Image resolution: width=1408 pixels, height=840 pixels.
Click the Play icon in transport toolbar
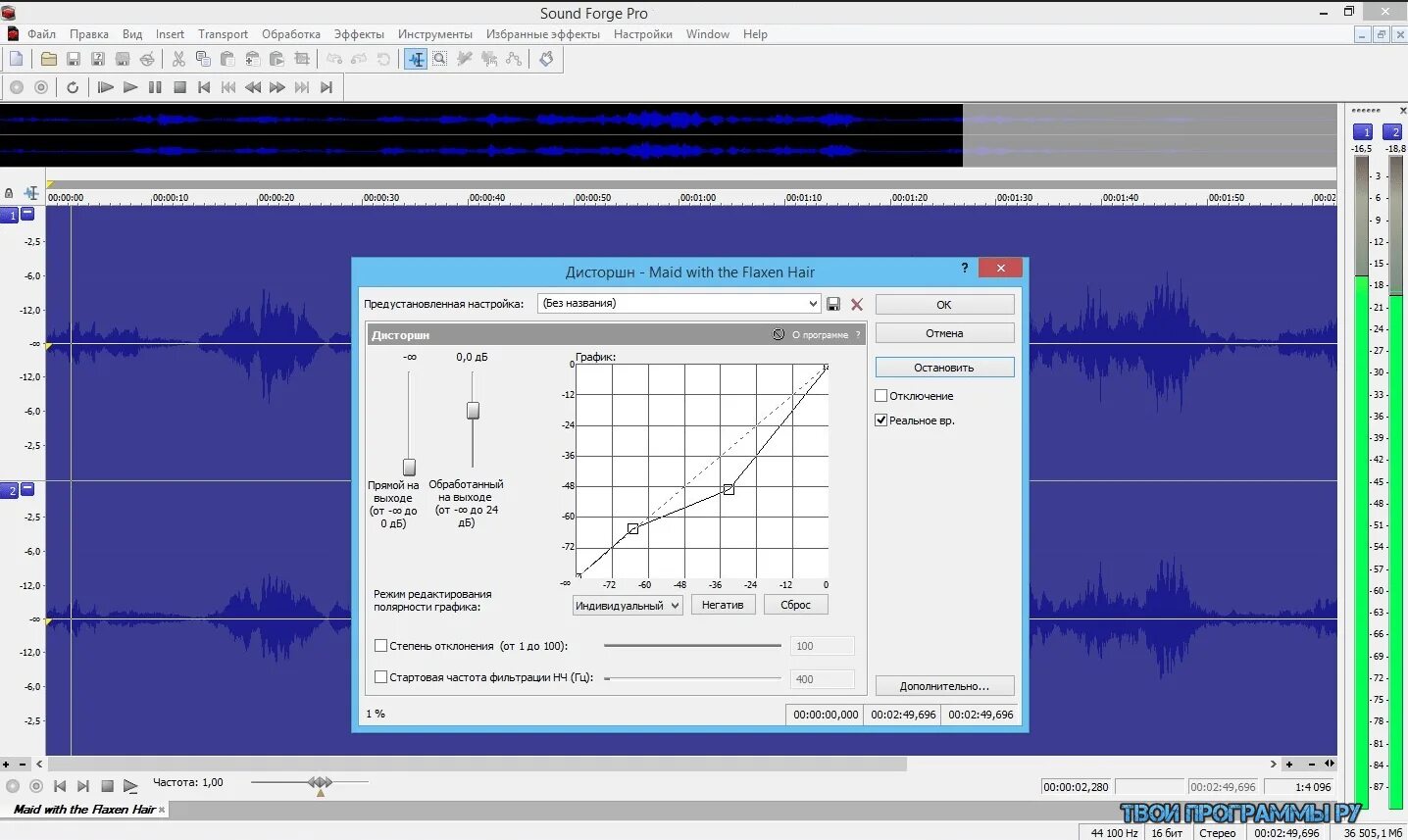pos(130,87)
